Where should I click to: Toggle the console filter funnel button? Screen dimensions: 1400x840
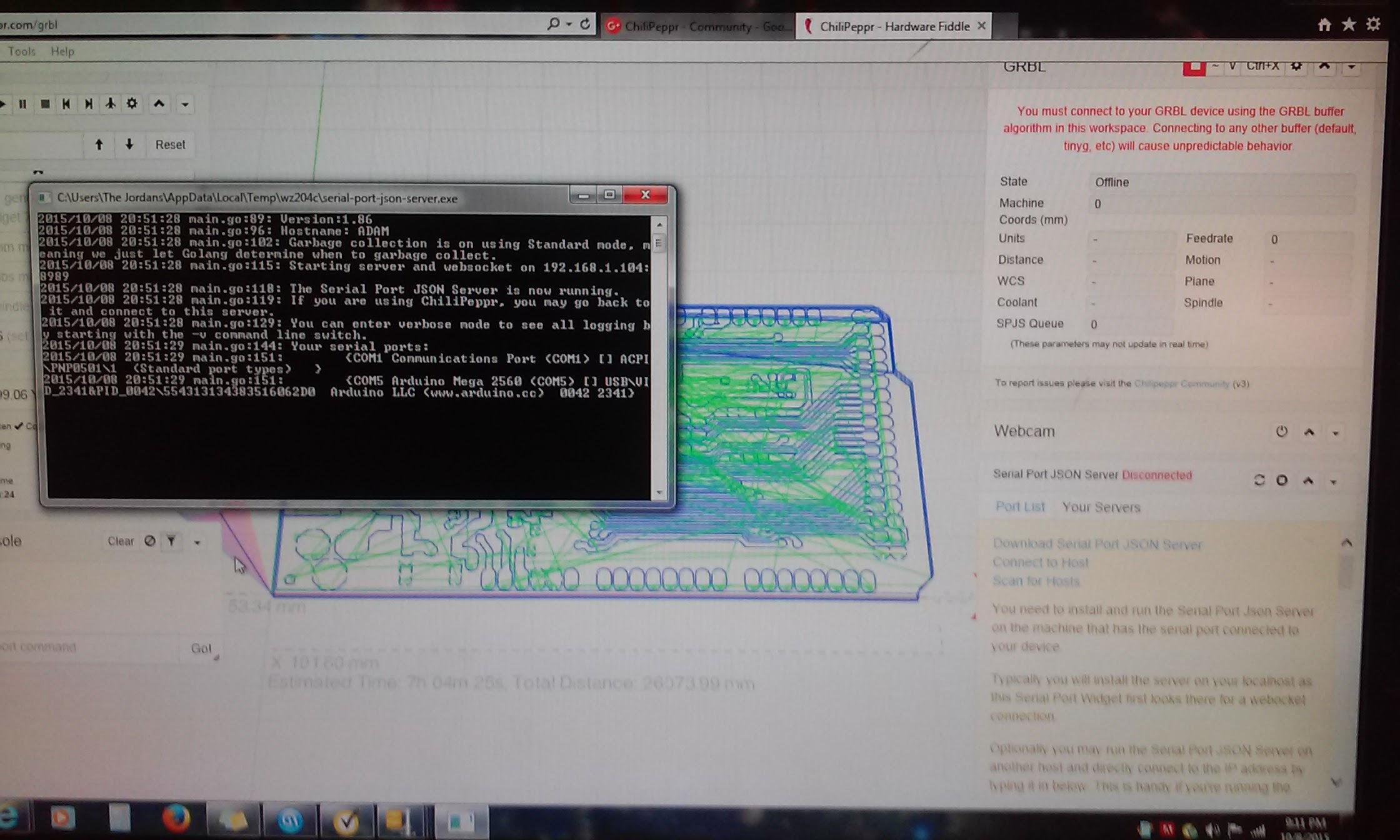171,541
